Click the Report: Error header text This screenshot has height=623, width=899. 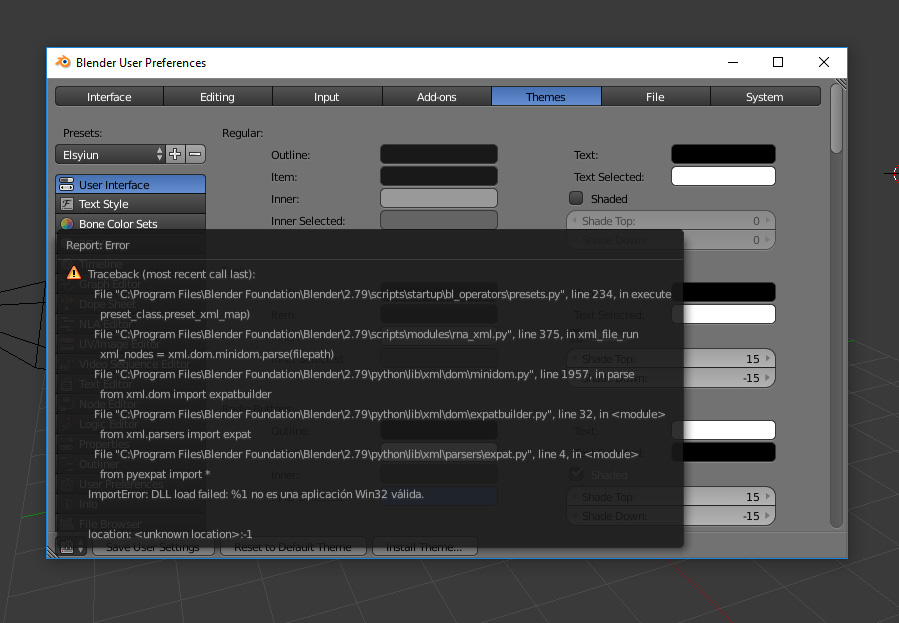click(97, 245)
